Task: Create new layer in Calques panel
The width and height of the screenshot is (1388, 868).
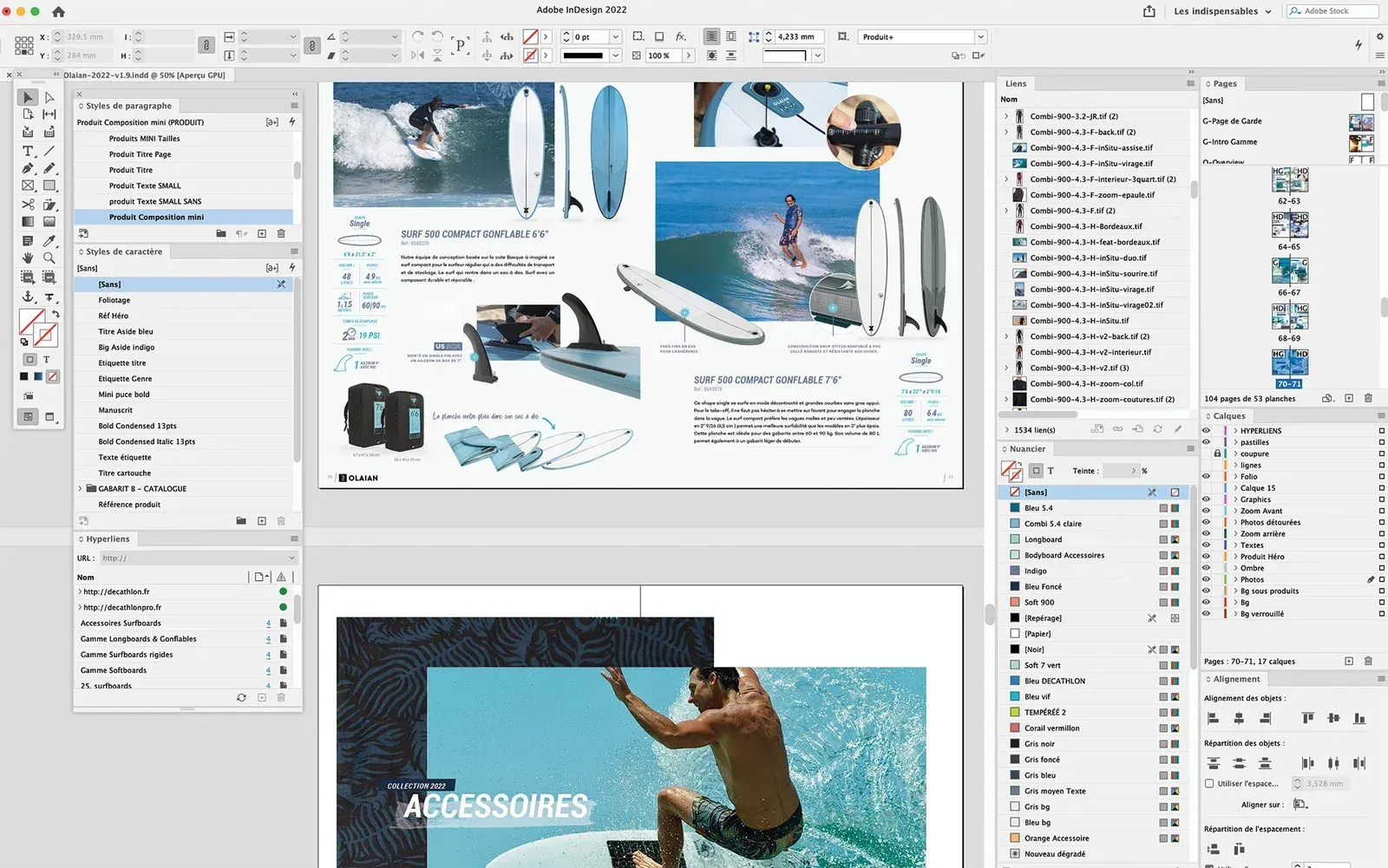Action: (x=1349, y=661)
